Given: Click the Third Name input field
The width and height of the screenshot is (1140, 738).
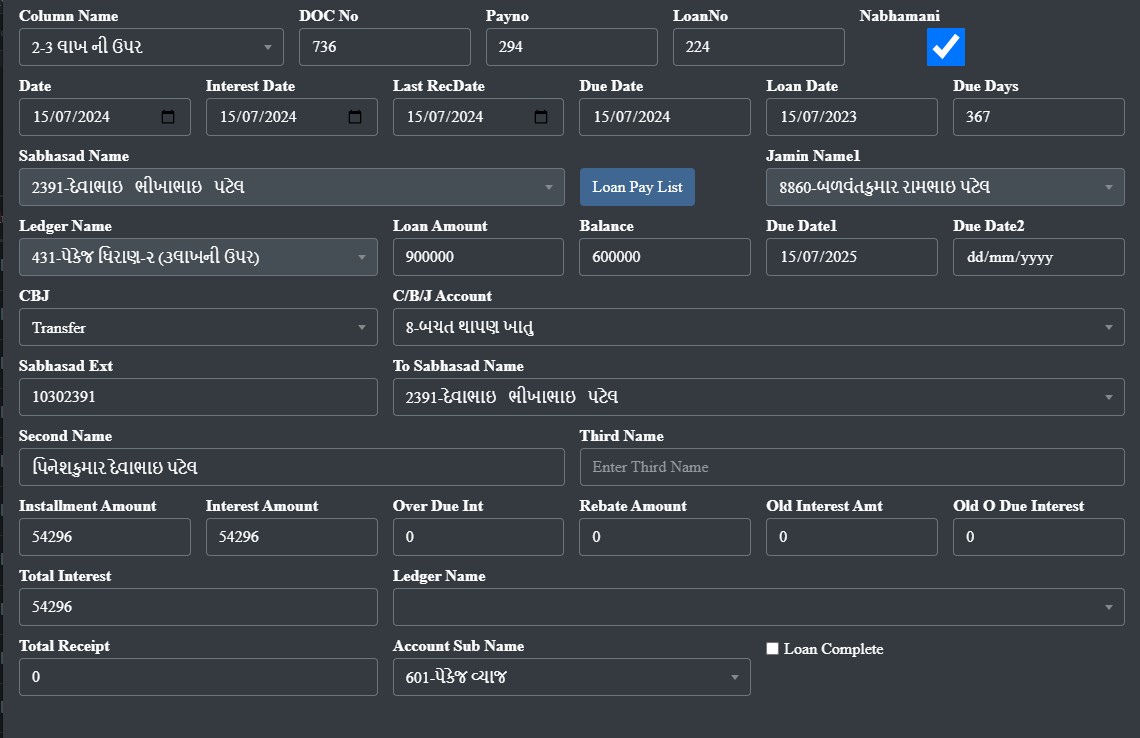Looking at the screenshot, I should click(851, 467).
